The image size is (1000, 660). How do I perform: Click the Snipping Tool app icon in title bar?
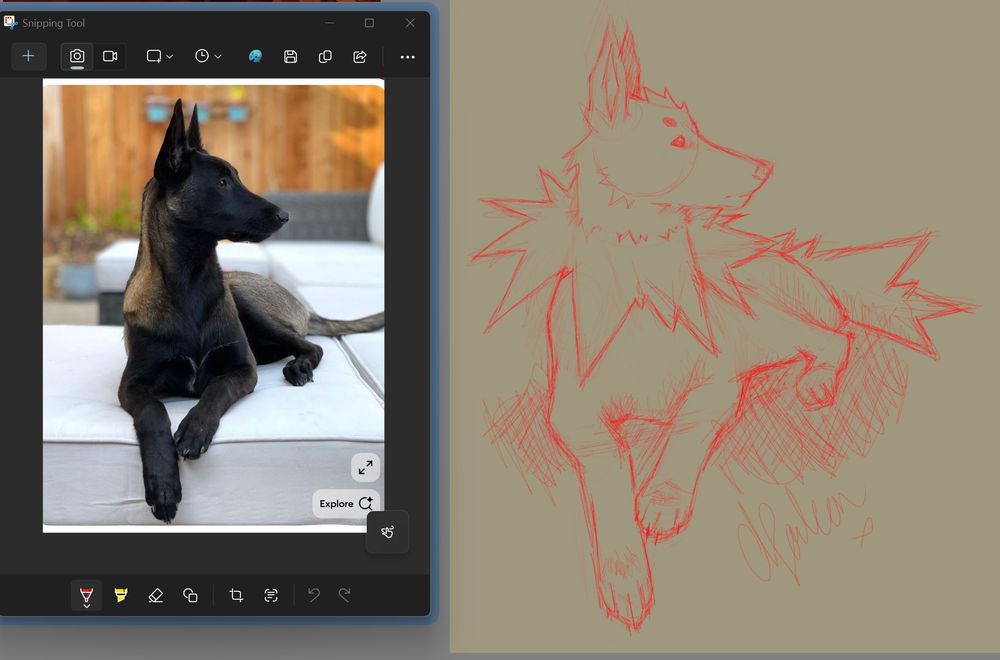point(10,22)
